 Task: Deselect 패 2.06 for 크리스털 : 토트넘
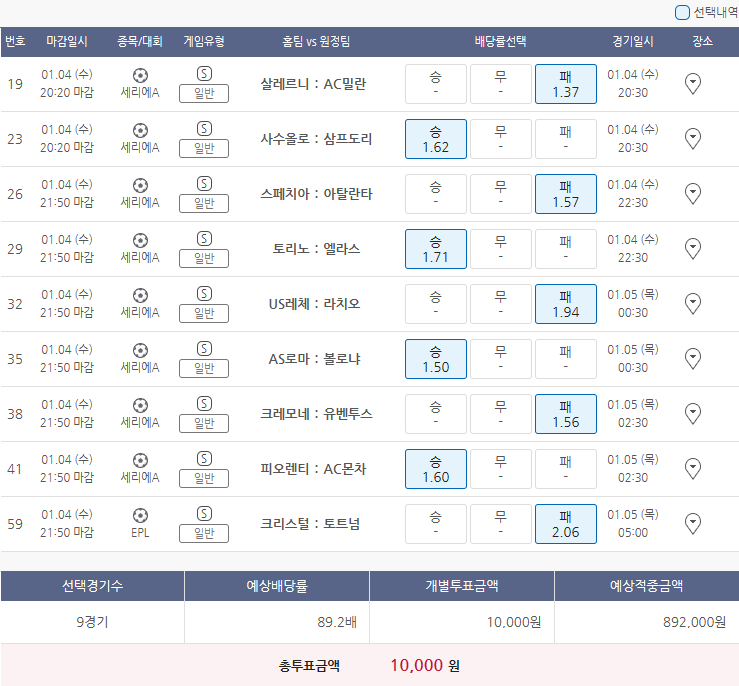tap(566, 523)
